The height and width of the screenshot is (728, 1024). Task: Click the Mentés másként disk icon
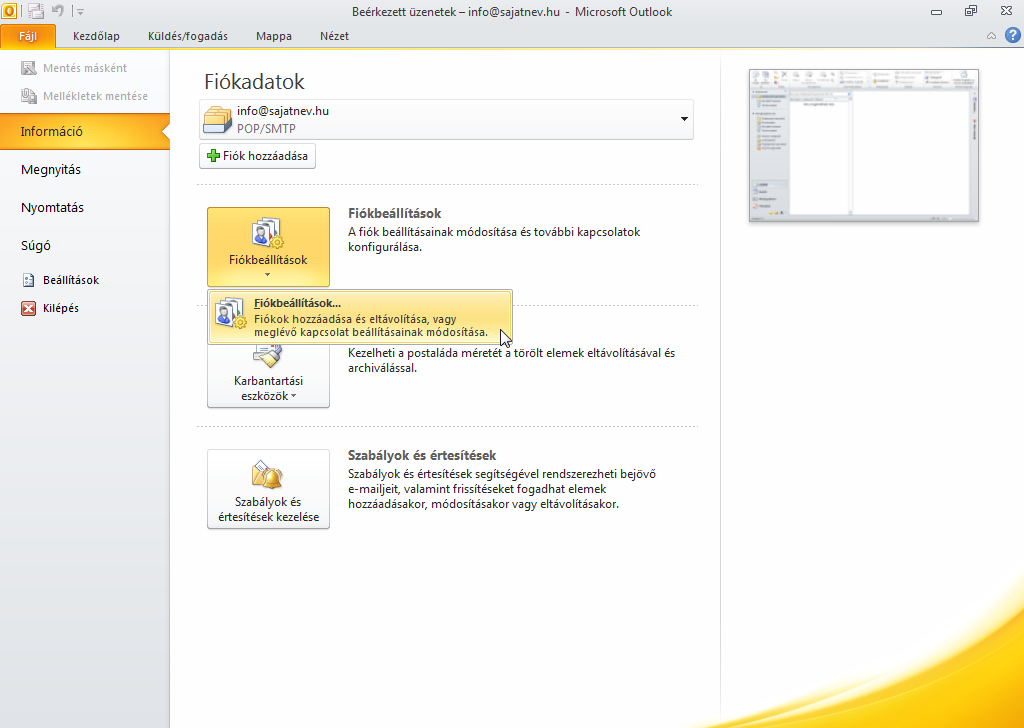pos(29,68)
